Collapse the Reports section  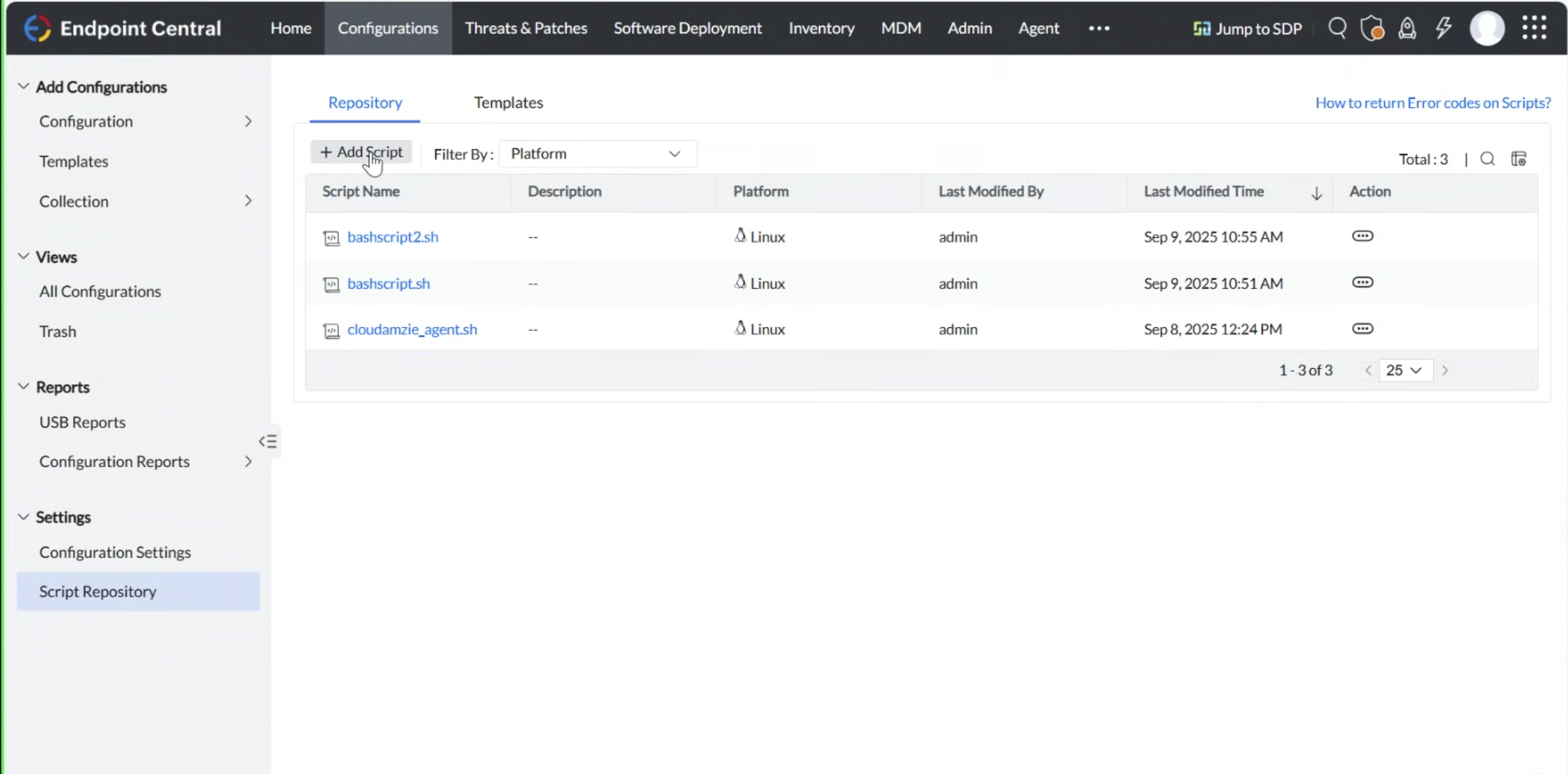coord(24,387)
